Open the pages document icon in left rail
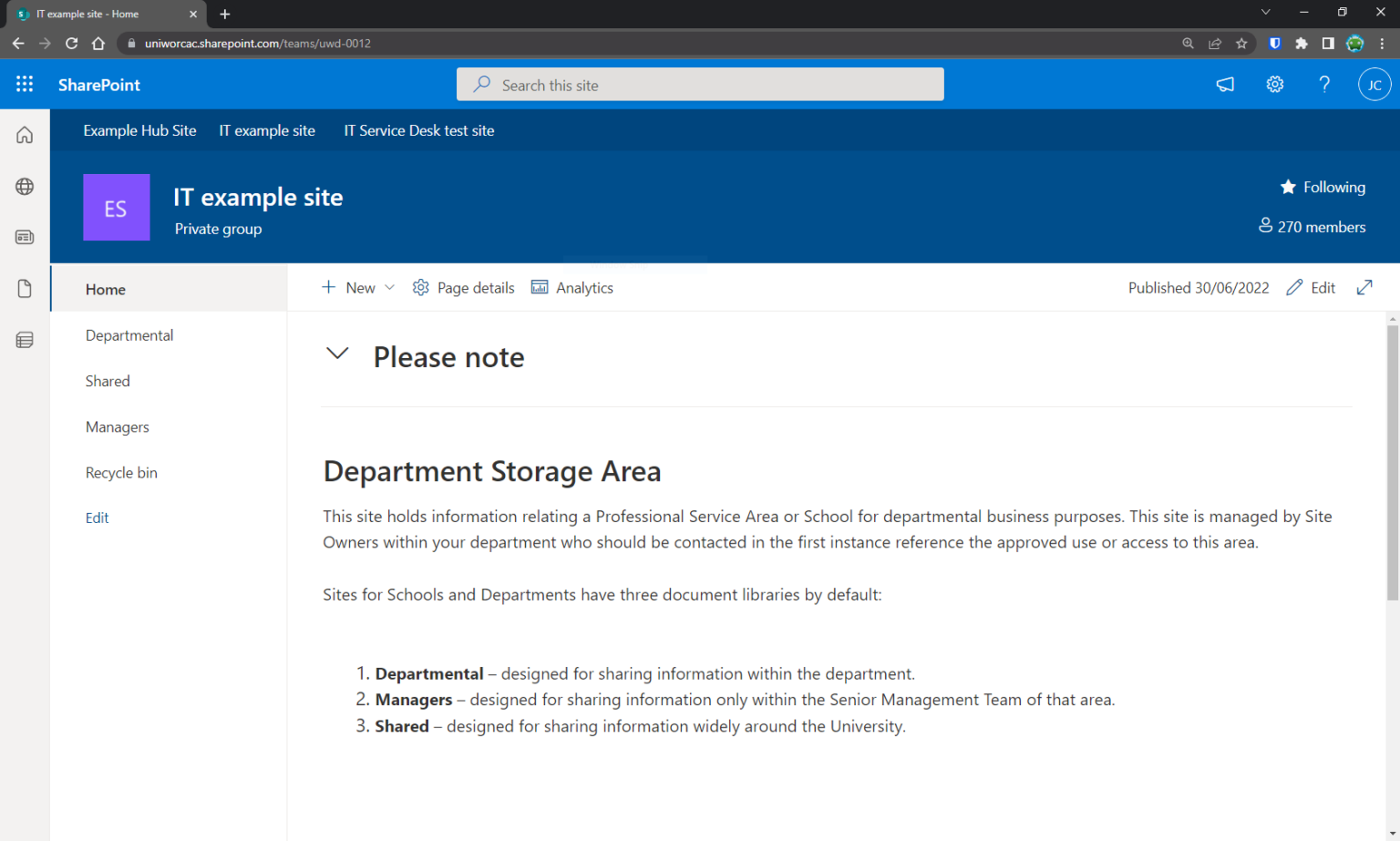 24,288
